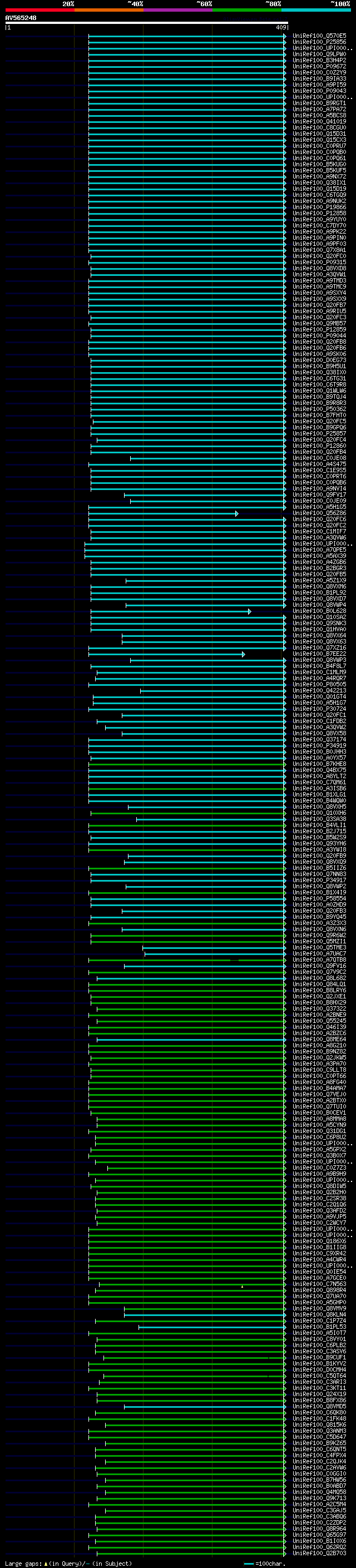
Task: Select the UniRef100_A4S475 label
Action: click(319, 464)
